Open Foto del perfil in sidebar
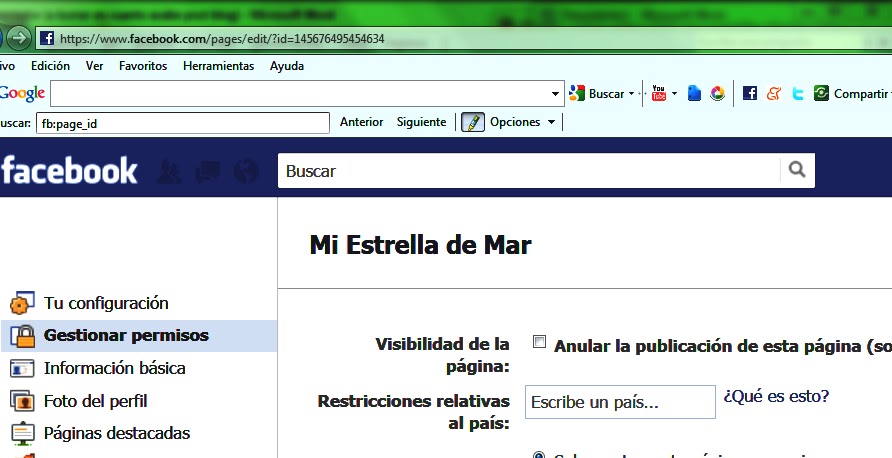 [x=96, y=401]
